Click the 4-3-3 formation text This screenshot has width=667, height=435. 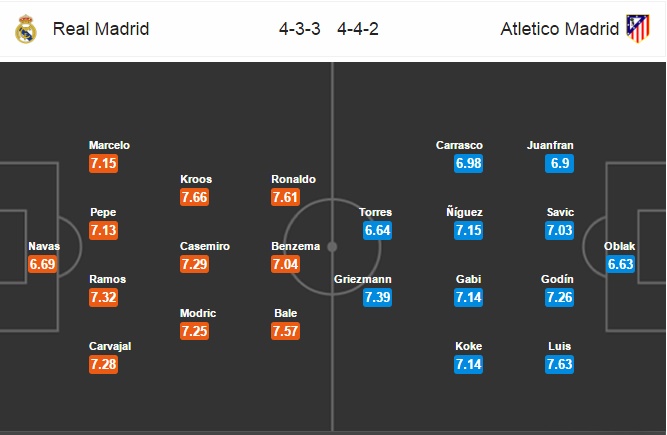point(299,29)
